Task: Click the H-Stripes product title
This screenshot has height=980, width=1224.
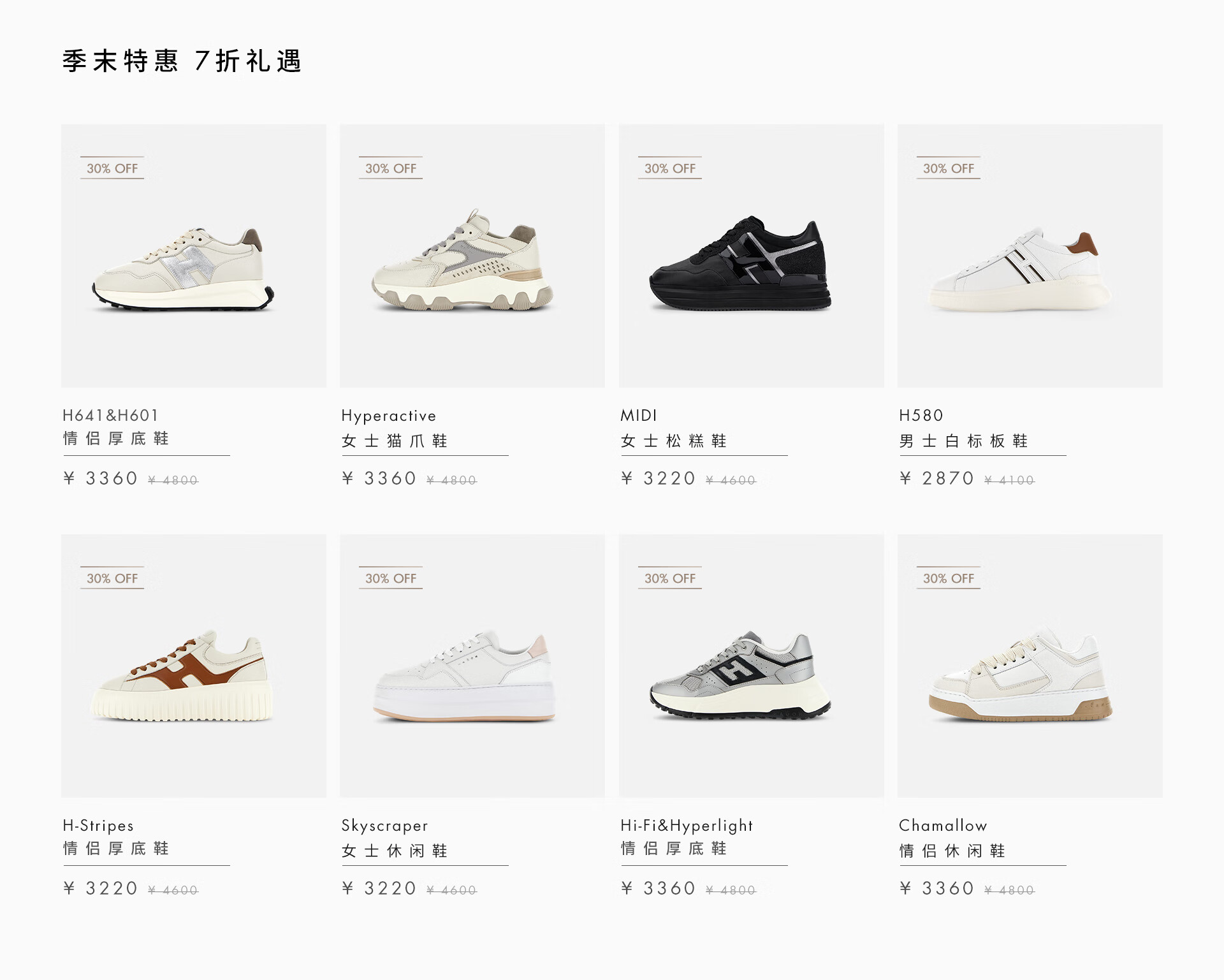Action: tap(98, 826)
